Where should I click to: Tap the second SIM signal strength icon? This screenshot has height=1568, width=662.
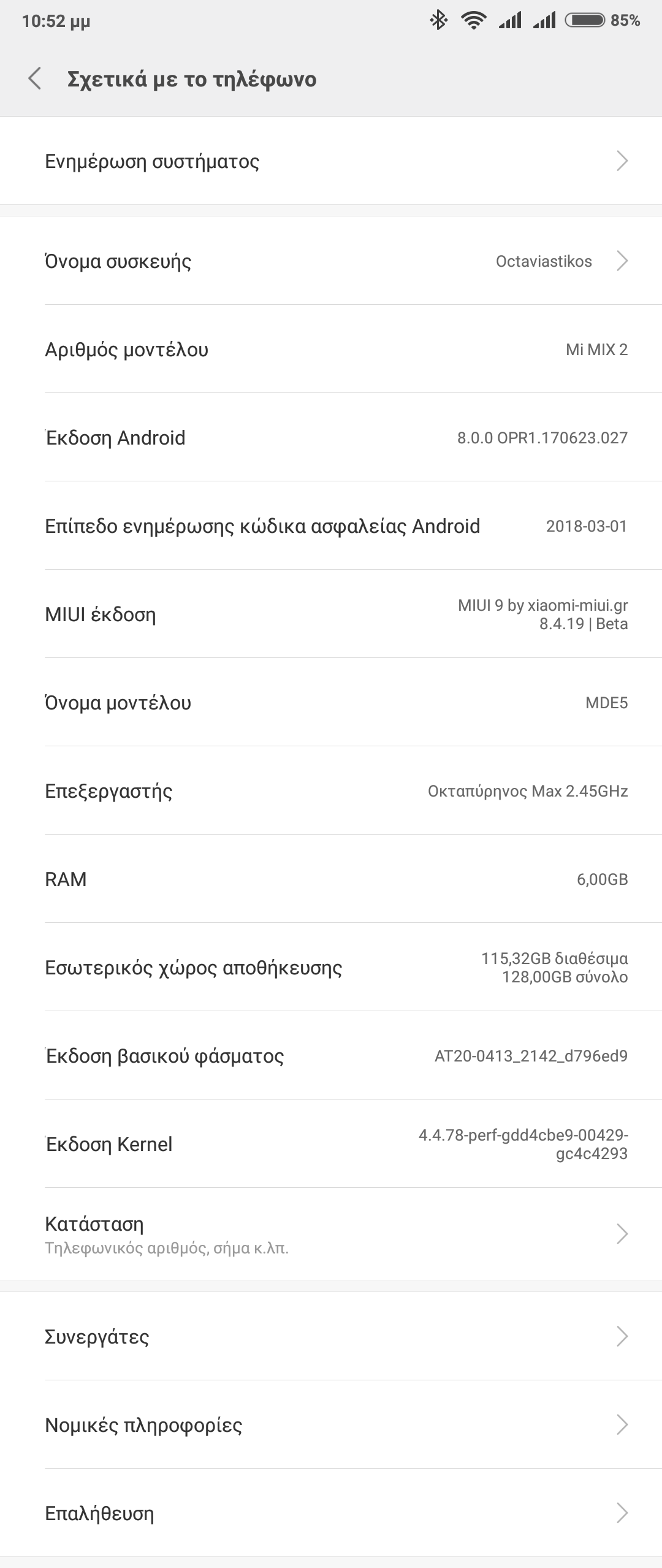(544, 21)
